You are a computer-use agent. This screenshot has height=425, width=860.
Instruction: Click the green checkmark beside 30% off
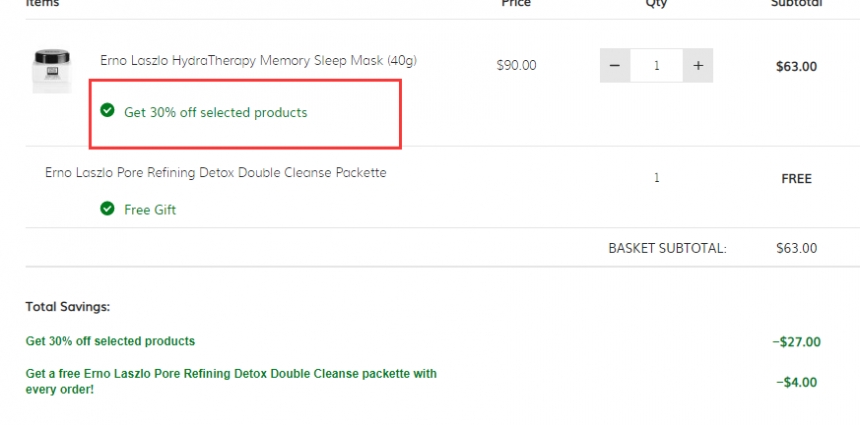107,110
